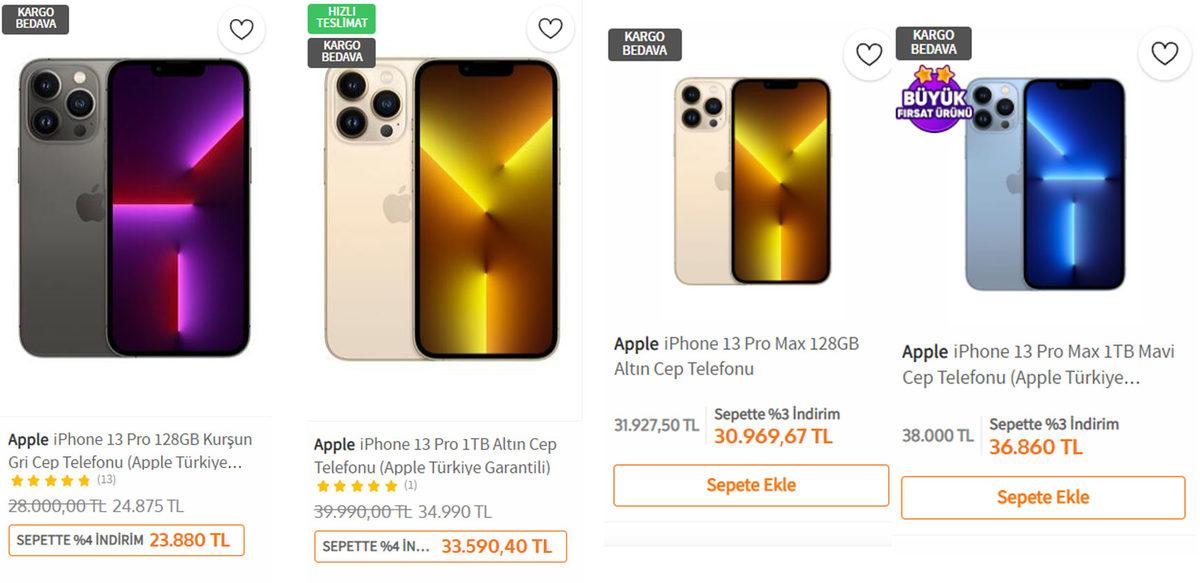Click SEPETTE %4 İNDİRİM price tag on gray iPhone
The image size is (1200, 583).
coord(127,539)
